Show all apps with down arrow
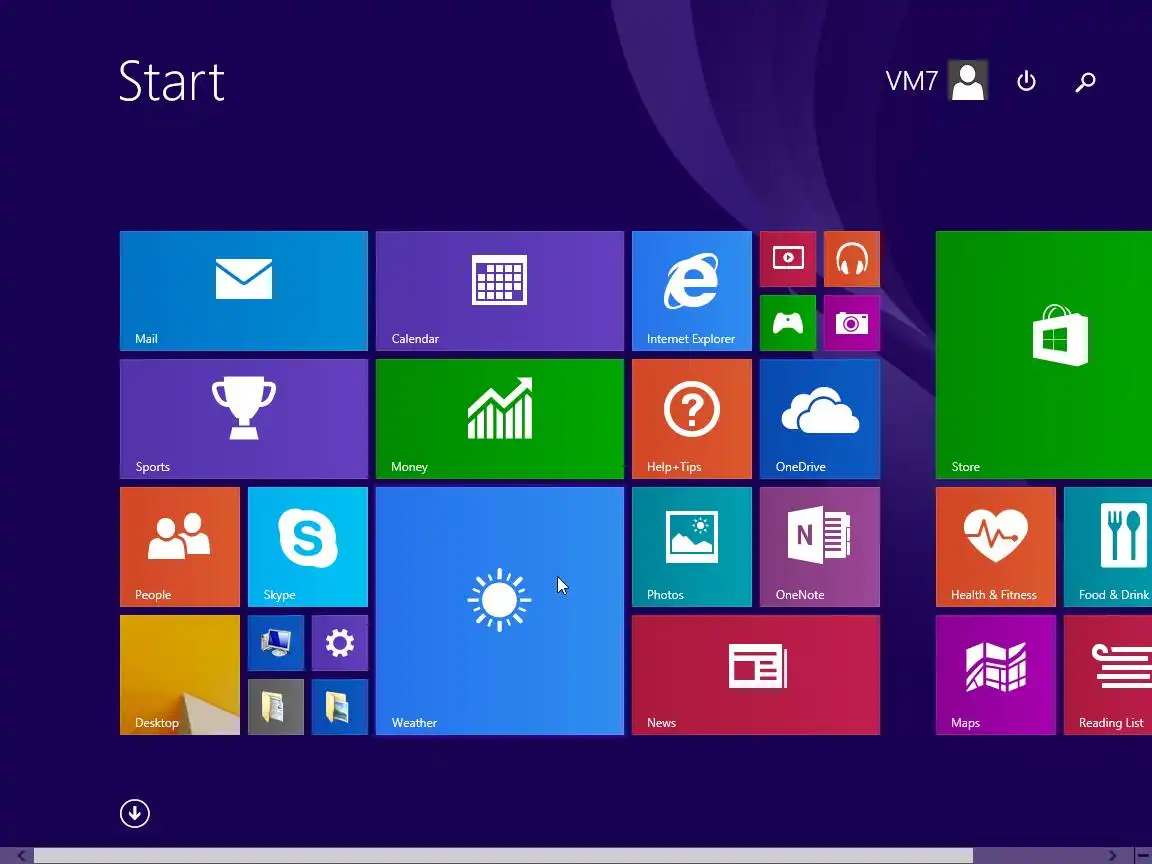The image size is (1152, 864). click(x=134, y=813)
